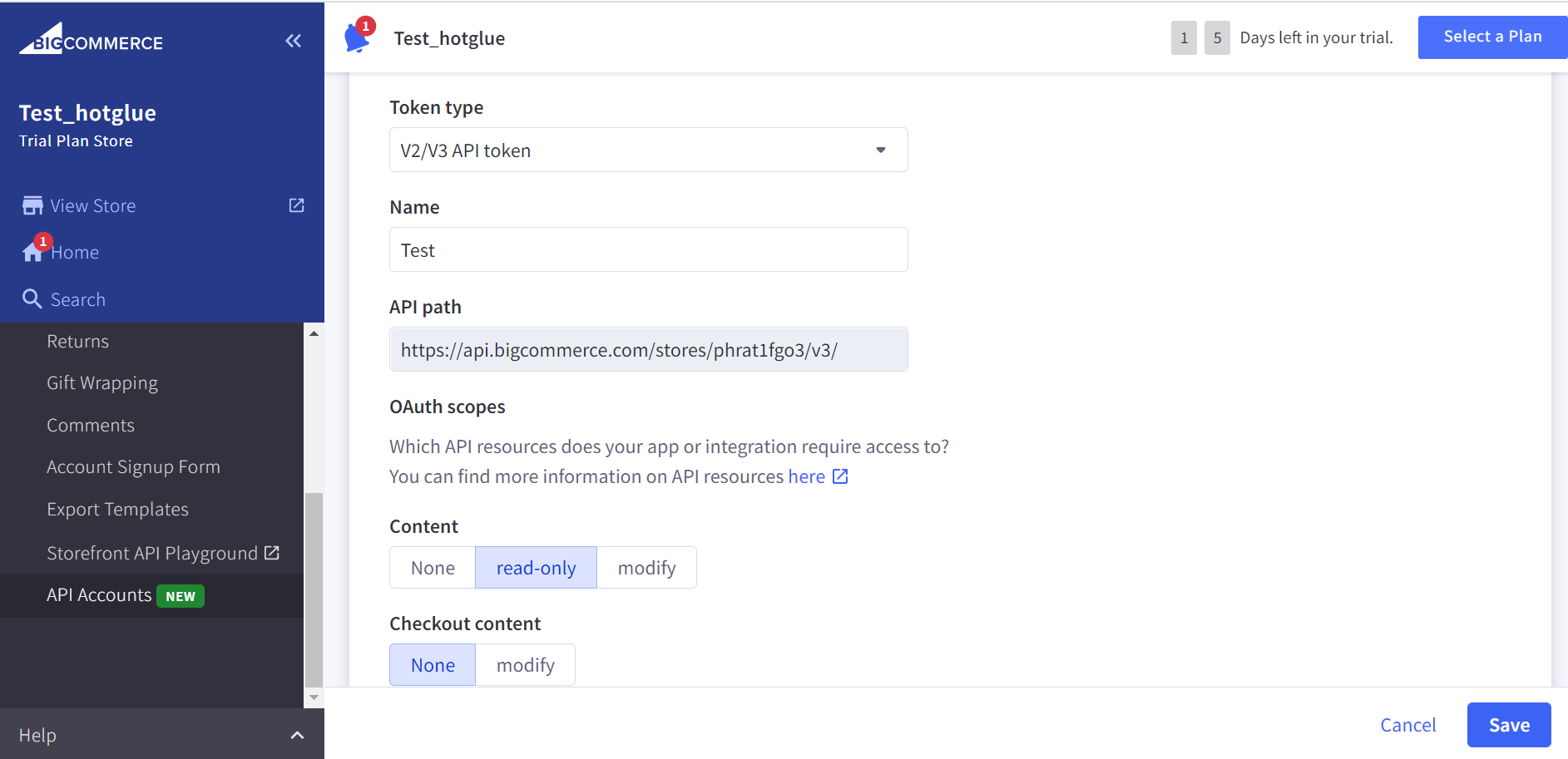
Task: Set Checkout content to modify
Action: pyautogui.click(x=525, y=665)
